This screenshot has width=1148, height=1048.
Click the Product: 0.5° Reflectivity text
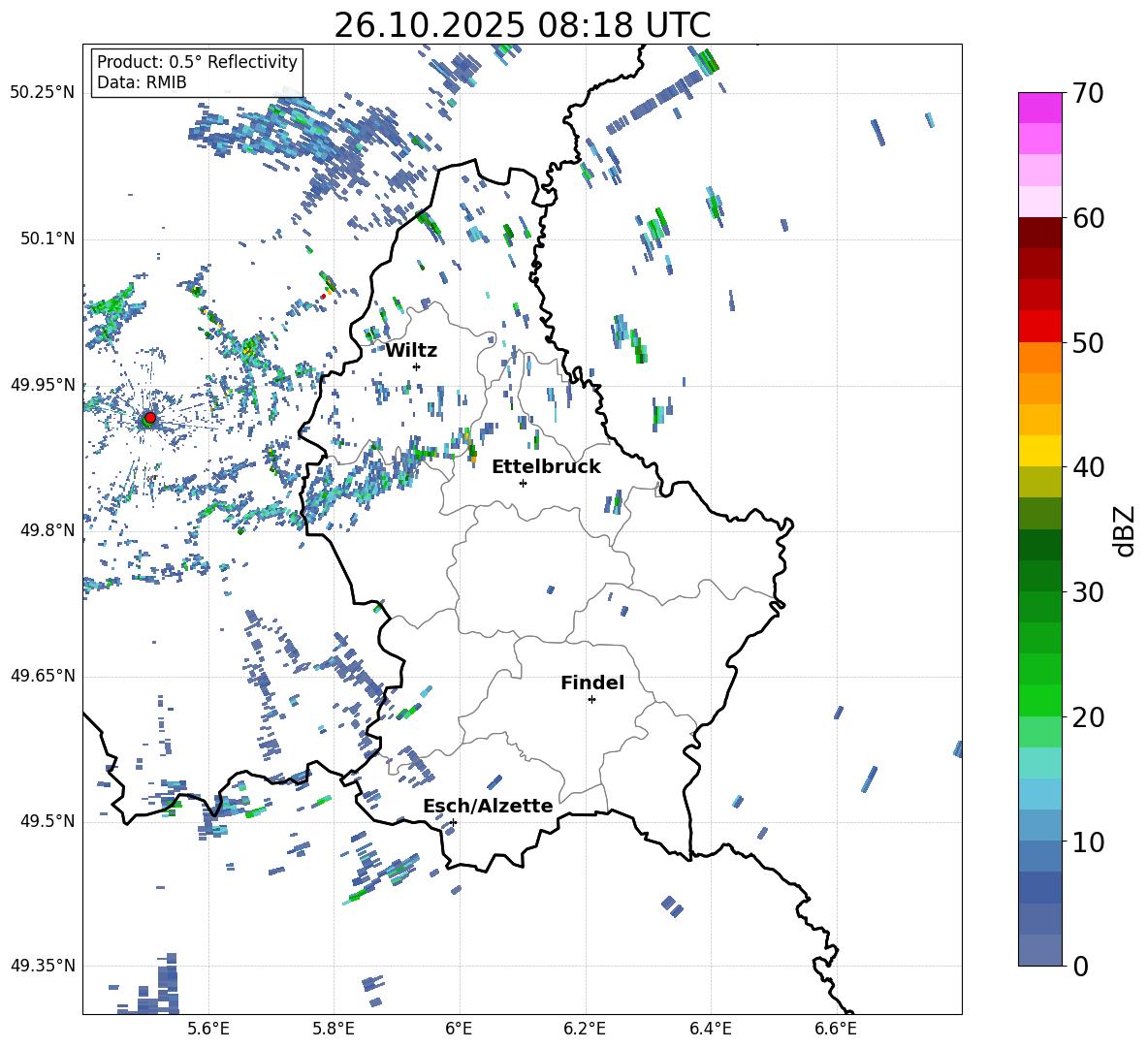click(197, 62)
